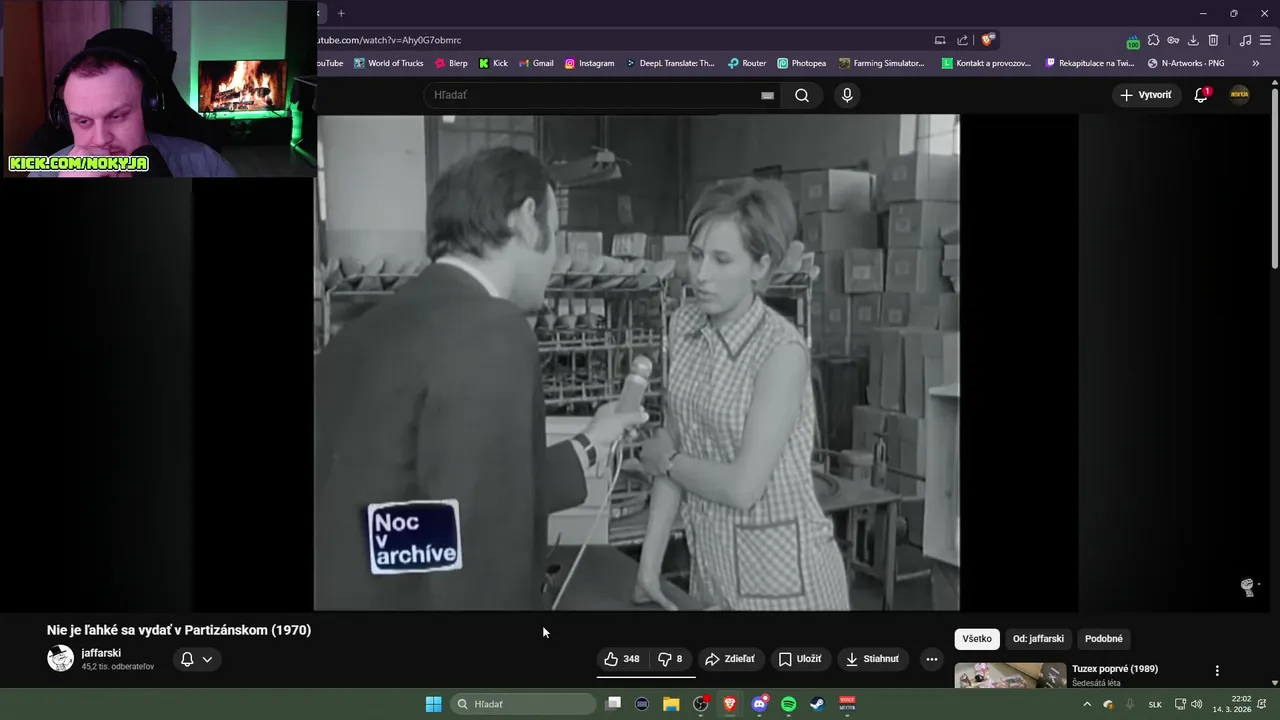Select the Od: jaffarski filter chip

[1038, 639]
